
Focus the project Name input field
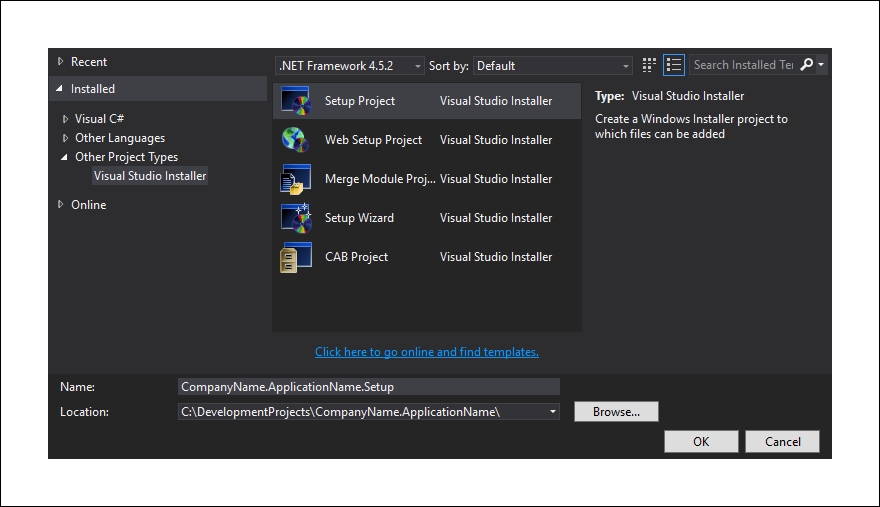tap(369, 387)
